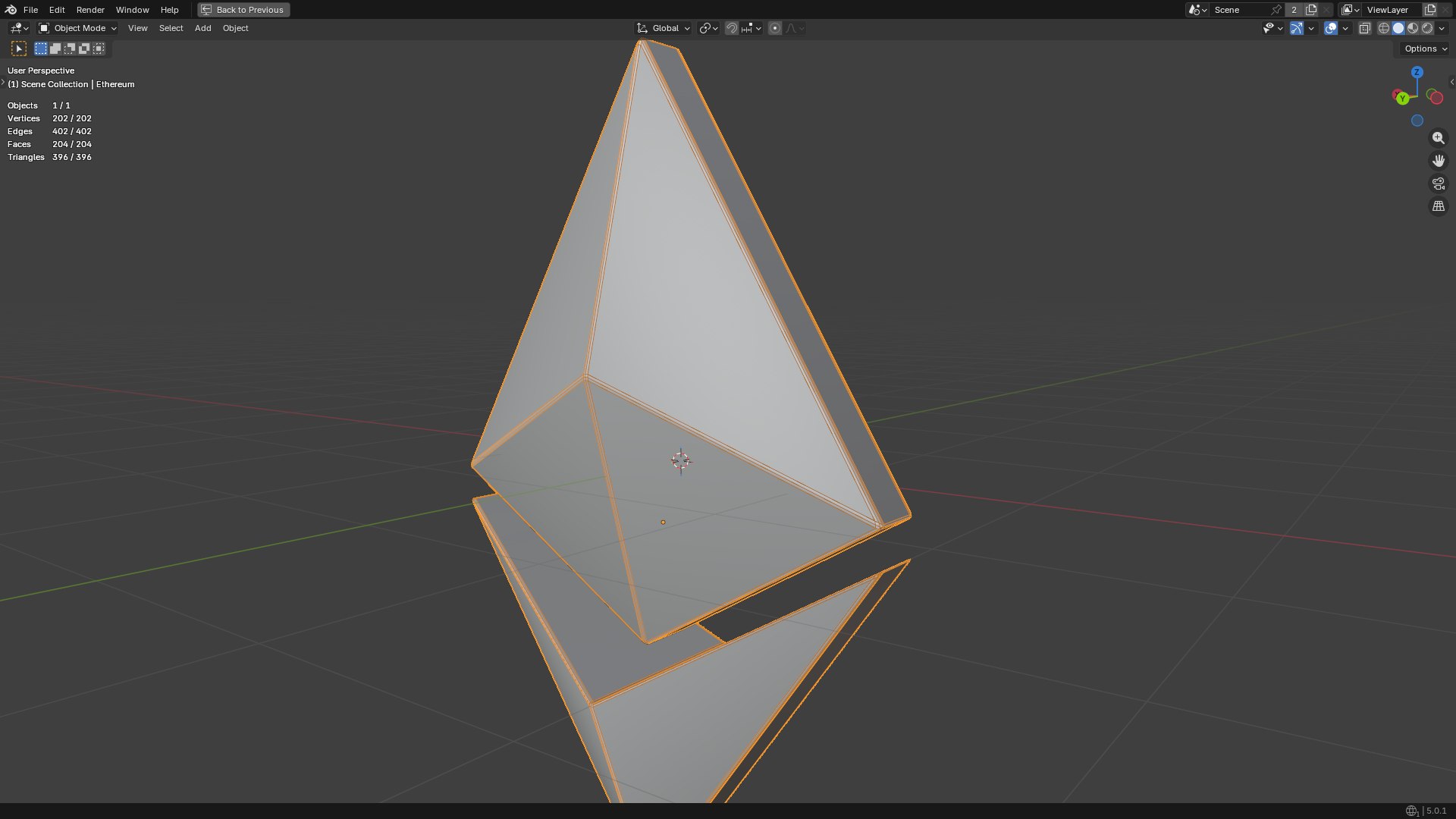Select the Select Box tool icon
Viewport: 1456px width, 819px height.
pyautogui.click(x=19, y=49)
